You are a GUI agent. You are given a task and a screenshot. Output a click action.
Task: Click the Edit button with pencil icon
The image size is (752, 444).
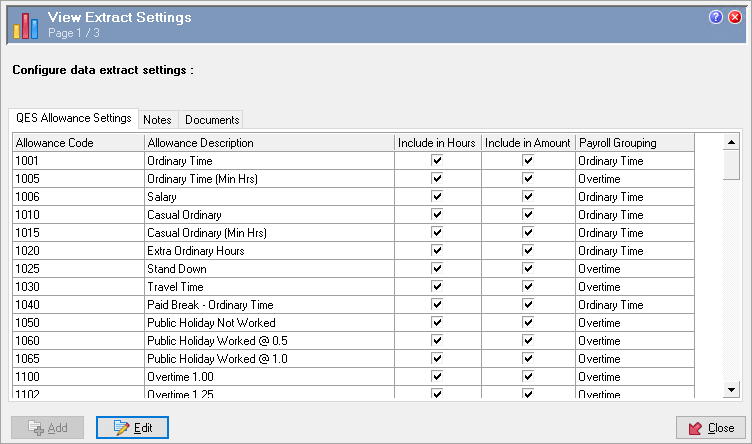(132, 427)
